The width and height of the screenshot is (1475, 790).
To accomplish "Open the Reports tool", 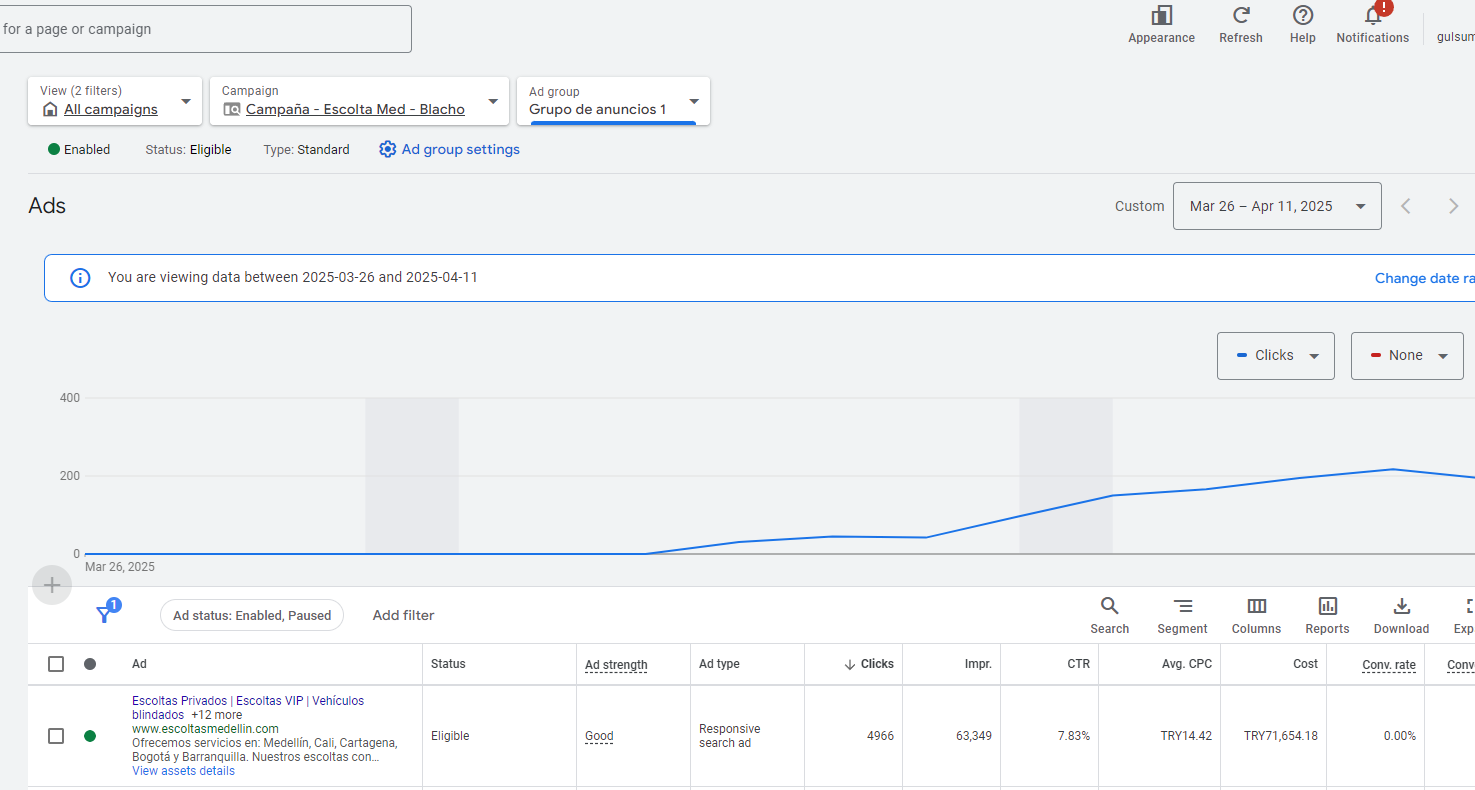I will pyautogui.click(x=1327, y=615).
